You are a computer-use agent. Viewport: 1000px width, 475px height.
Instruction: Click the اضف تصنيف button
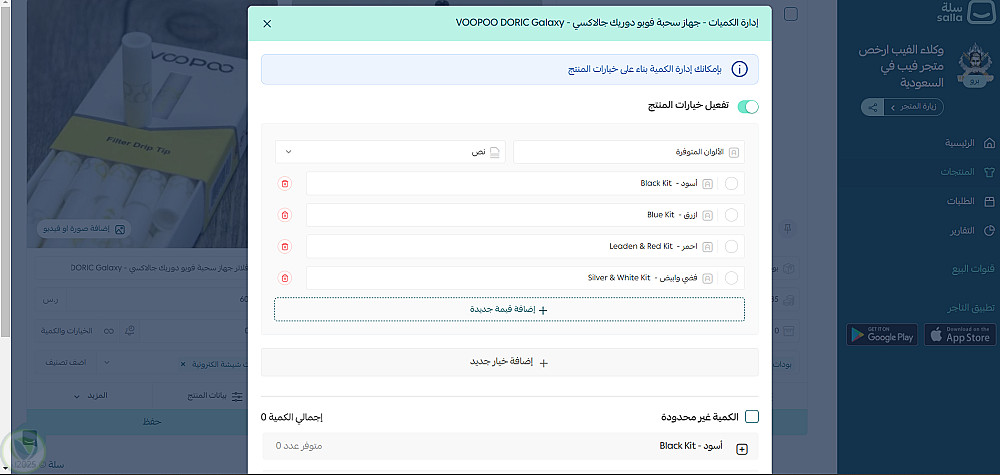point(66,363)
